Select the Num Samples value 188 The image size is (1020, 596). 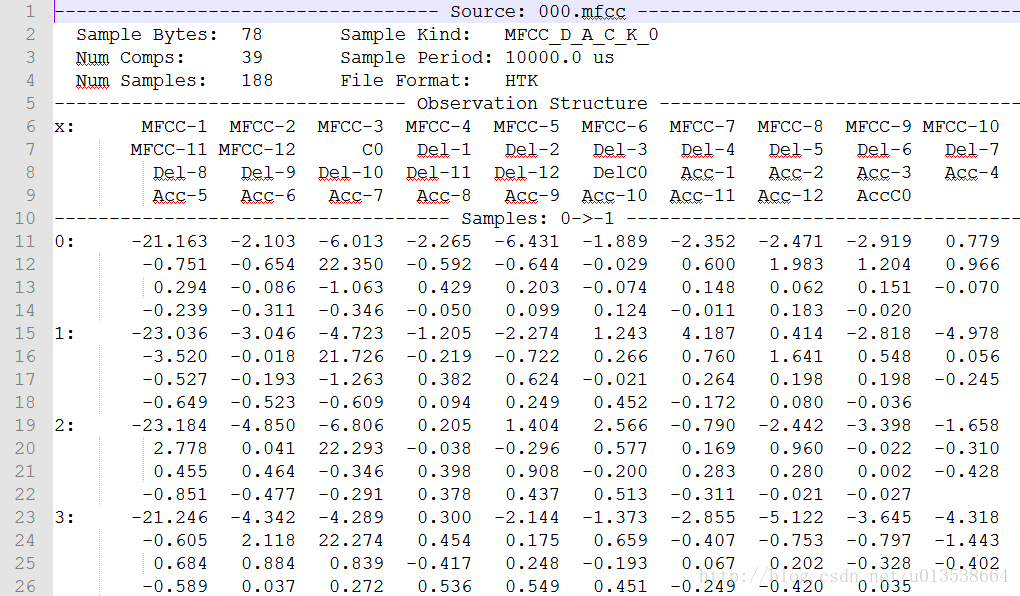point(257,81)
